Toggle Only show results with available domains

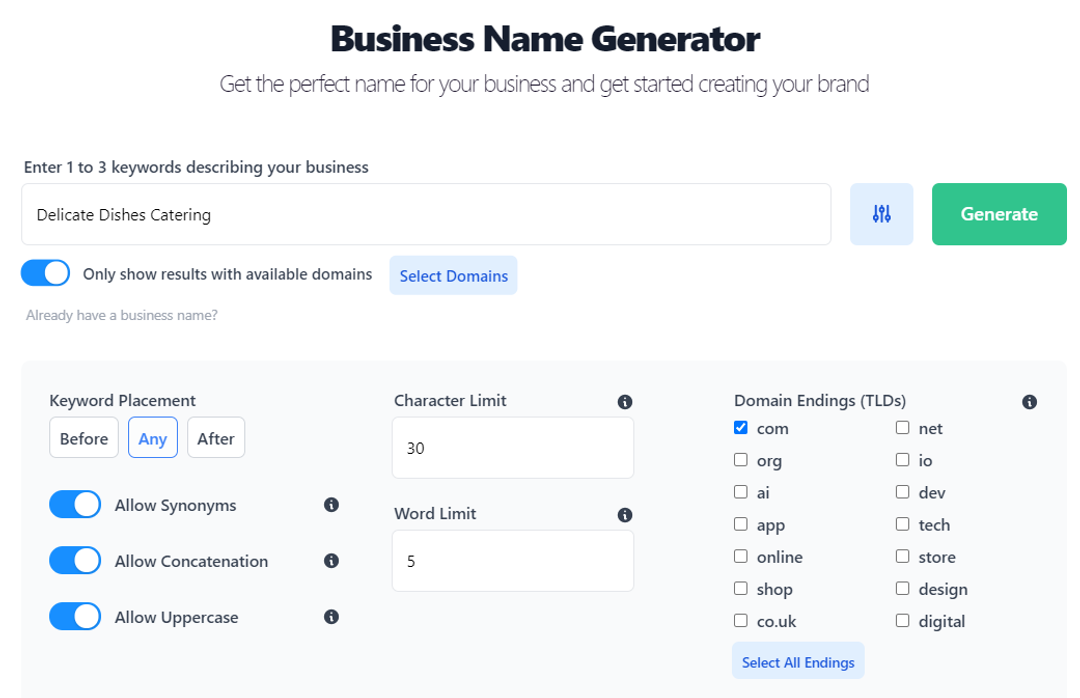click(45, 273)
